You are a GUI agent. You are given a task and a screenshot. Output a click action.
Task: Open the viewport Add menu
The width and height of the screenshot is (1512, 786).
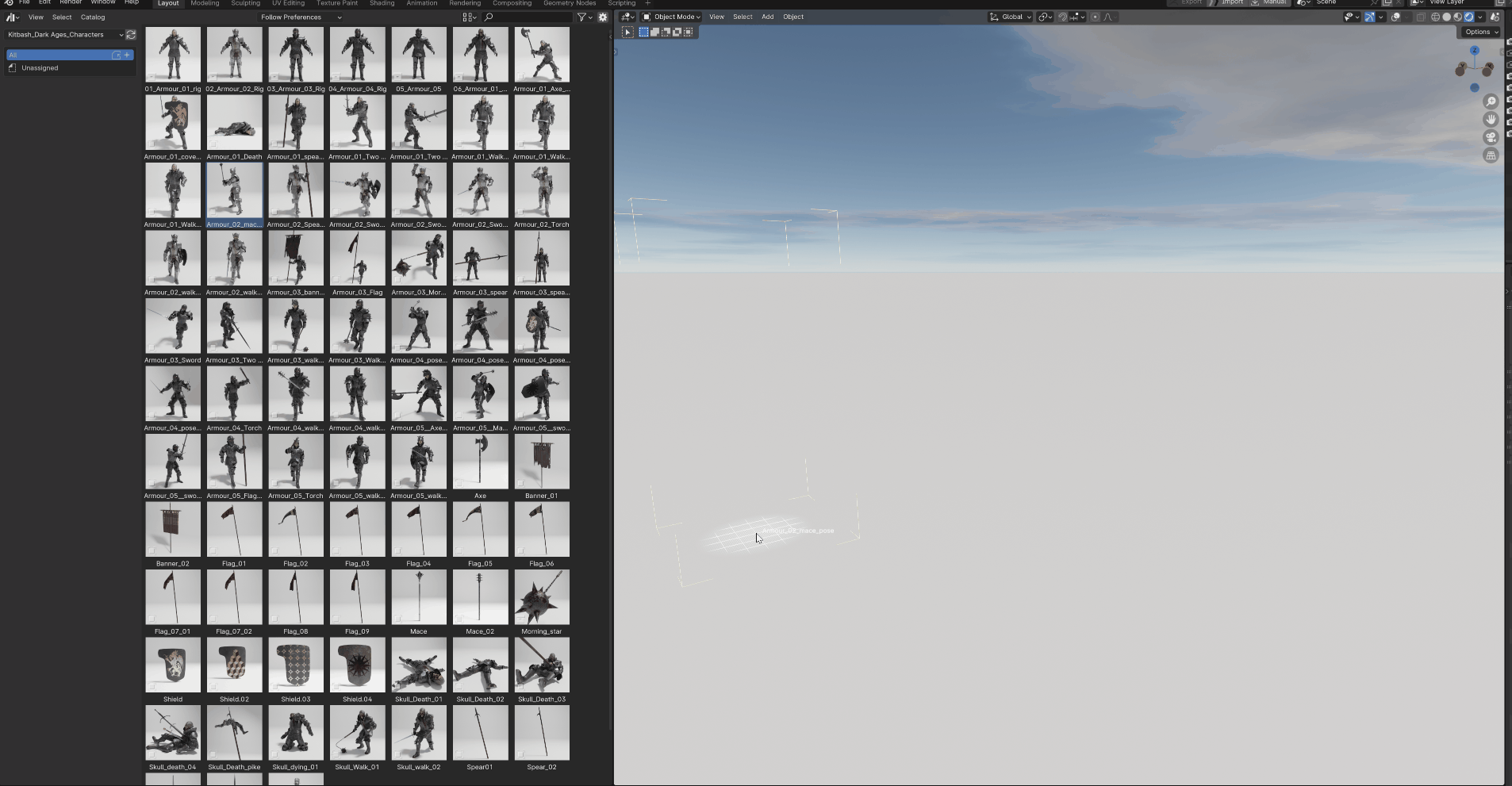767,17
